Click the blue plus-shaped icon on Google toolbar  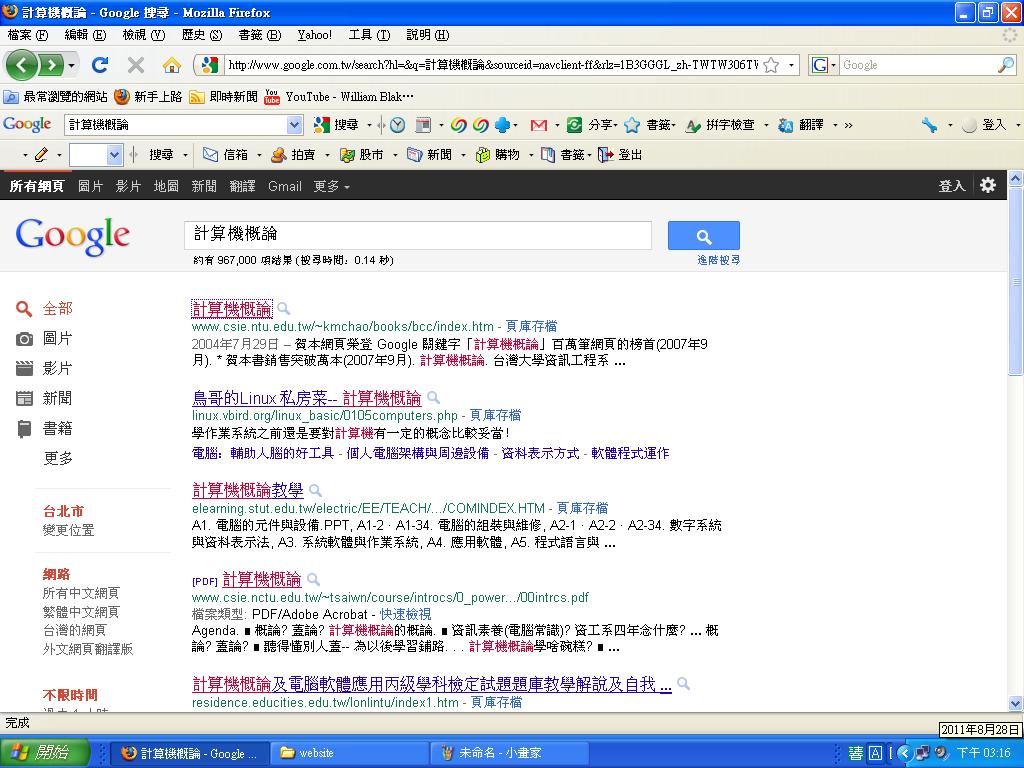click(502, 125)
